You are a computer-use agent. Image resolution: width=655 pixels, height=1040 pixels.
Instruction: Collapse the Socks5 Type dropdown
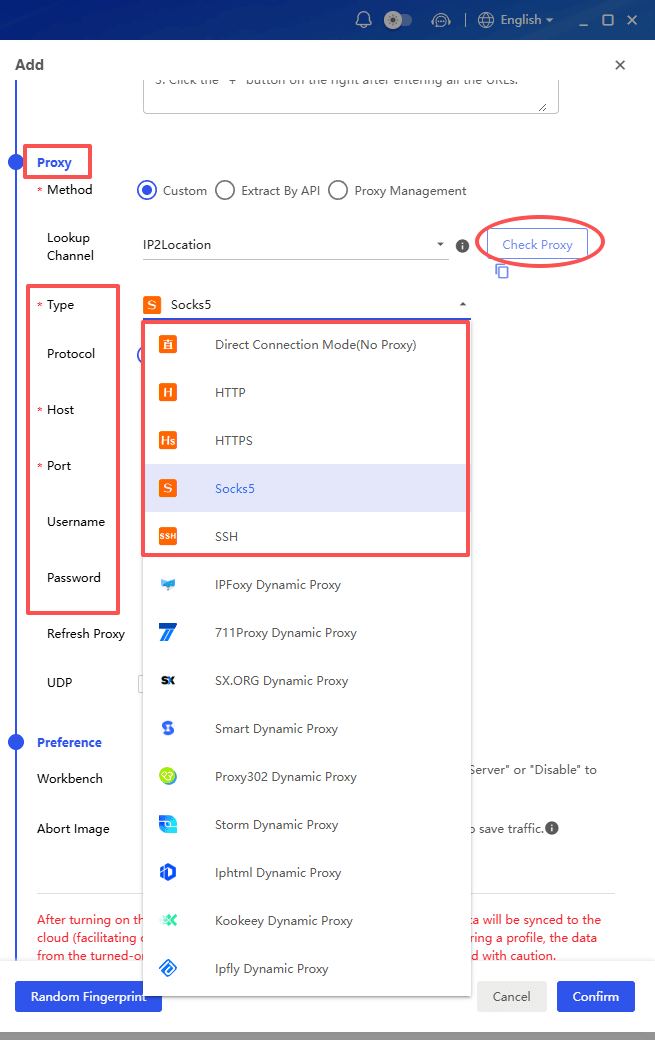(463, 304)
